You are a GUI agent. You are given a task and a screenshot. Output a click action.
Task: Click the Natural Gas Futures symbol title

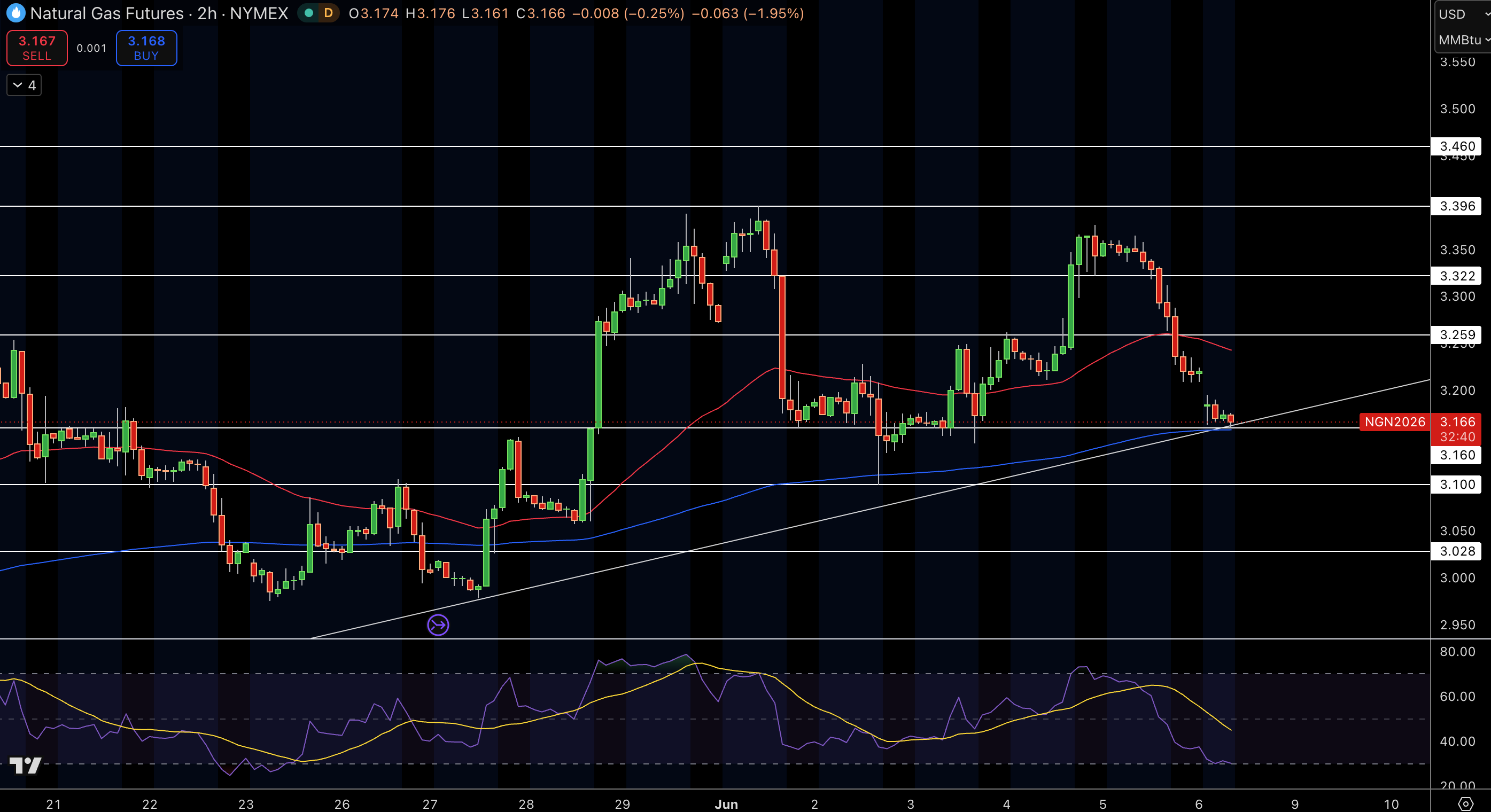(106, 13)
